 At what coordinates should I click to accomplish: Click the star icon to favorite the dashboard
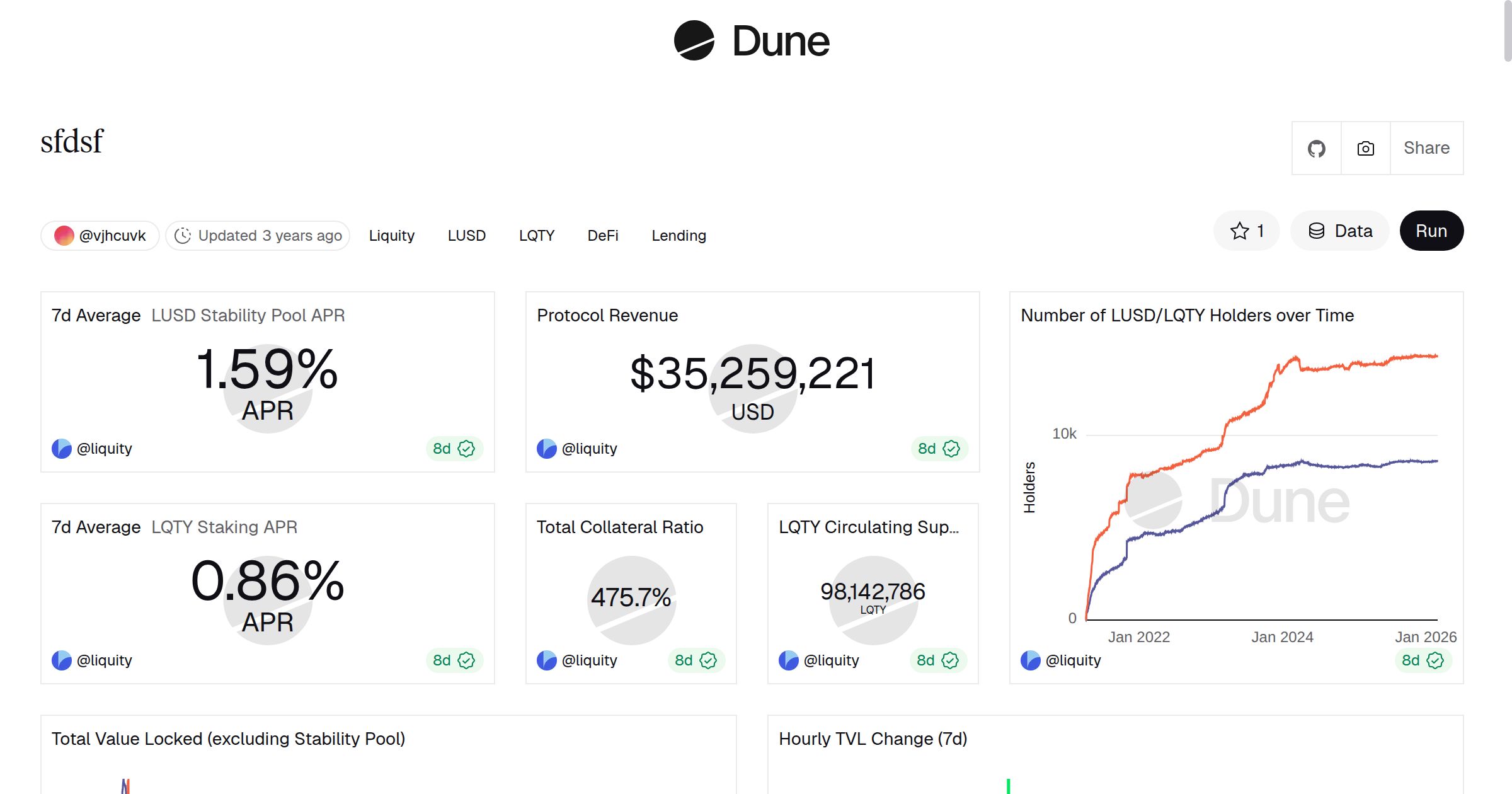(x=1239, y=231)
